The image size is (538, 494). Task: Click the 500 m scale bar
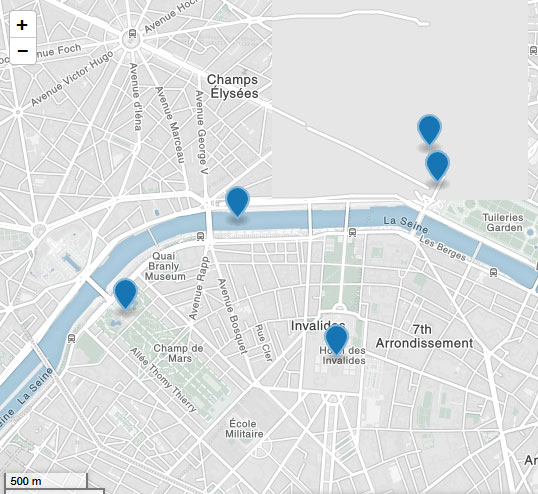click(46, 481)
